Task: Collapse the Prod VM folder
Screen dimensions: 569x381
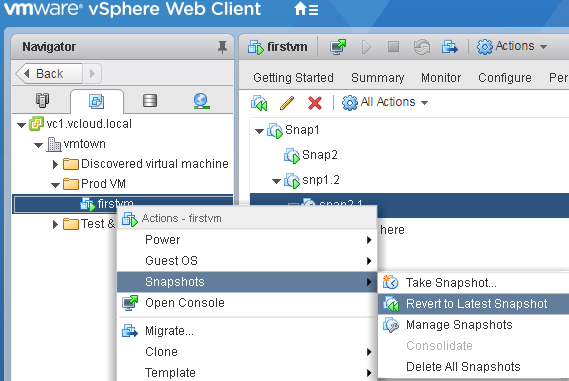Action: [x=55, y=185]
